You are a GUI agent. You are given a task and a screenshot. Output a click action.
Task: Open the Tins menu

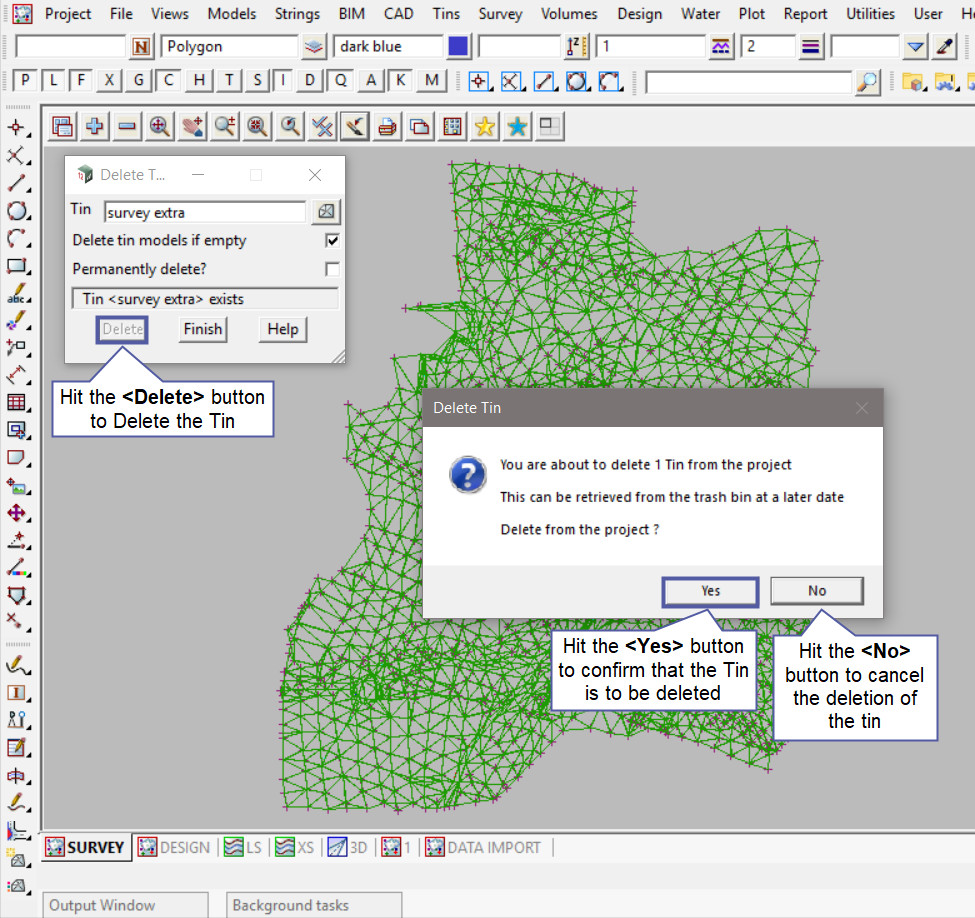coord(447,14)
